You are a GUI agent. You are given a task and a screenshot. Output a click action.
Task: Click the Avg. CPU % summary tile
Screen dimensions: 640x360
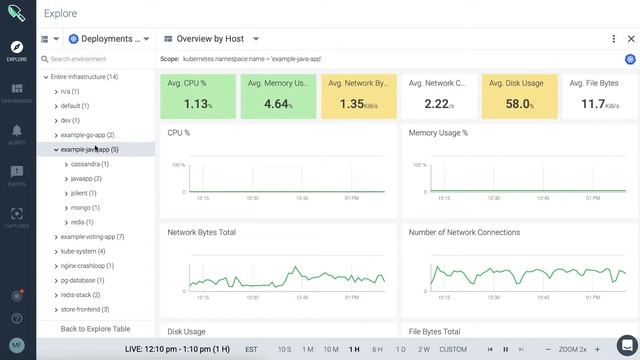(x=198, y=96)
